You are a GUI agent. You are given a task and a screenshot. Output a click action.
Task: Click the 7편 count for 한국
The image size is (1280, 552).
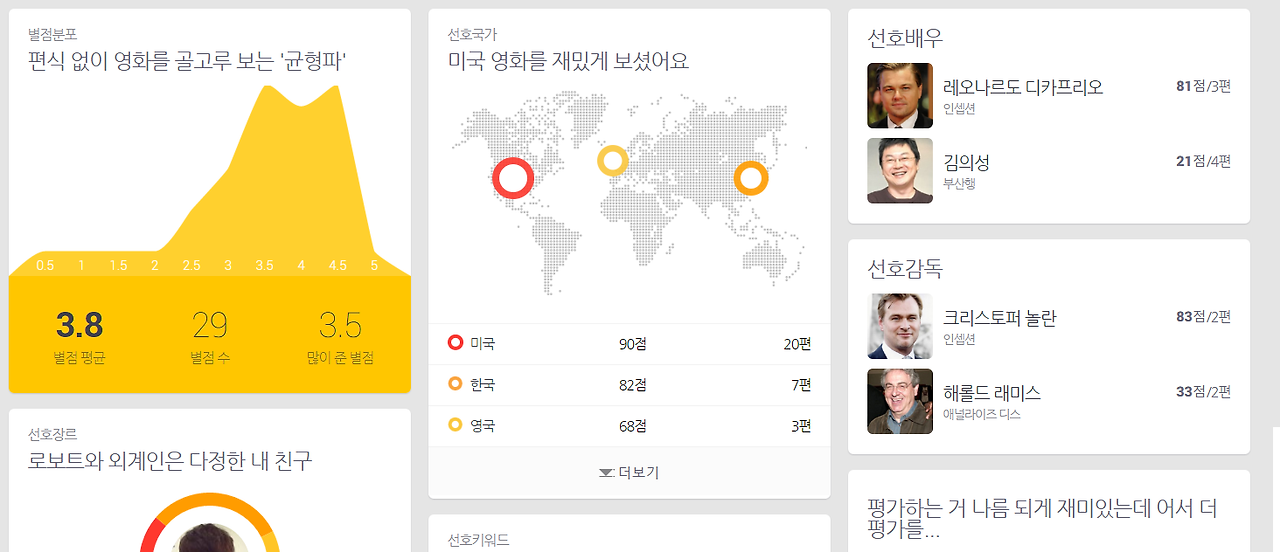(801, 385)
